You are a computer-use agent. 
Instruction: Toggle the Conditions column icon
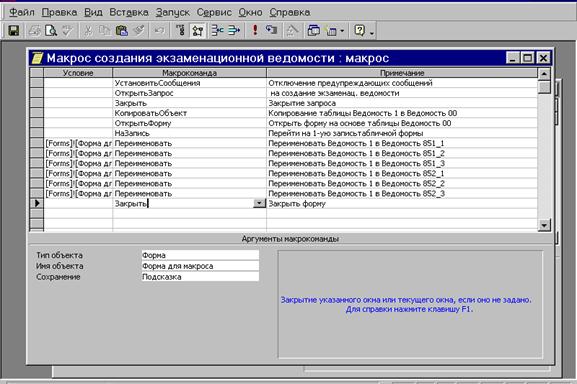coord(198,31)
